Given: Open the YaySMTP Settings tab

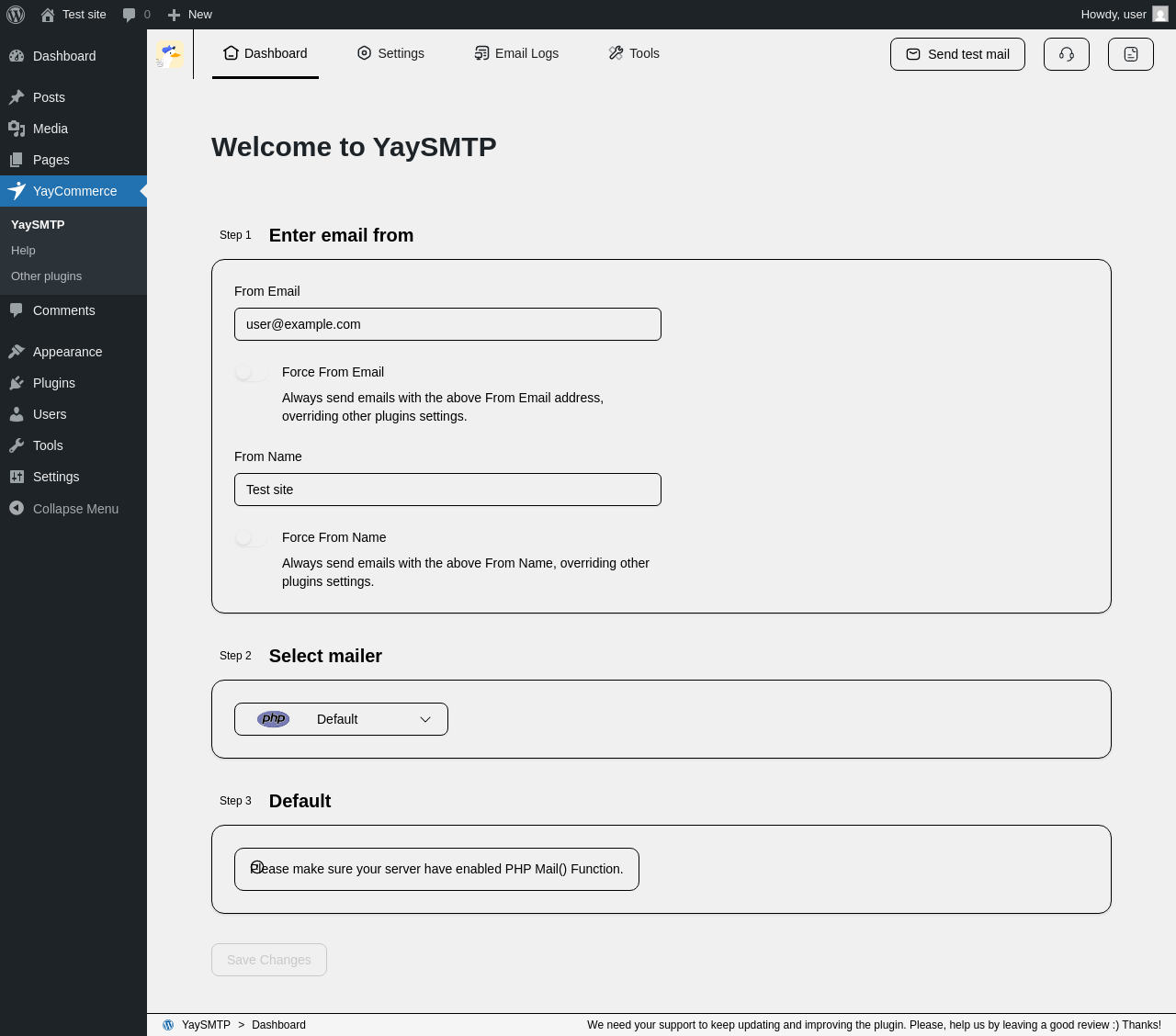Looking at the screenshot, I should coord(390,53).
